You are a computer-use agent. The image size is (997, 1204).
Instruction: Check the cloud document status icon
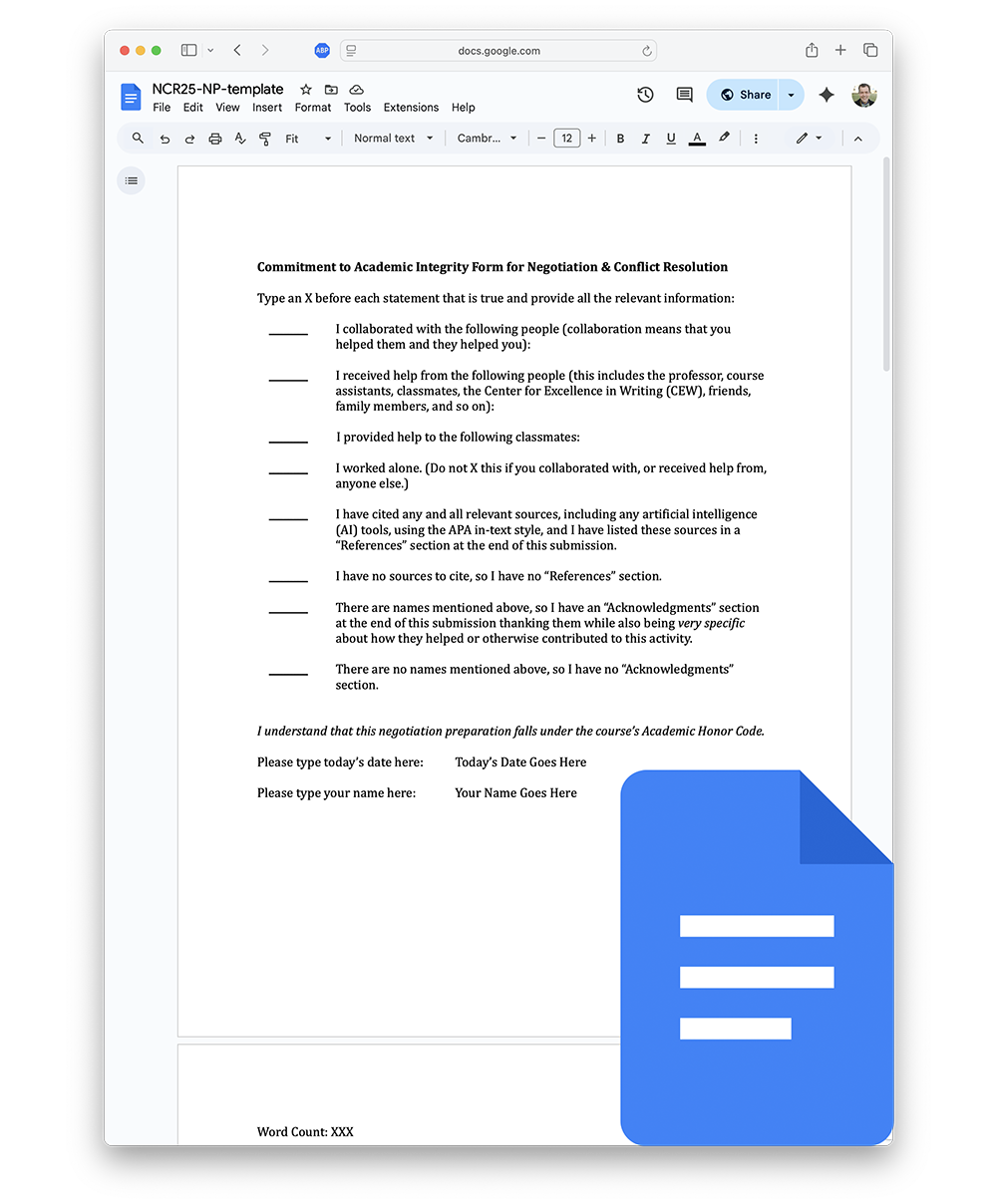pos(356,90)
